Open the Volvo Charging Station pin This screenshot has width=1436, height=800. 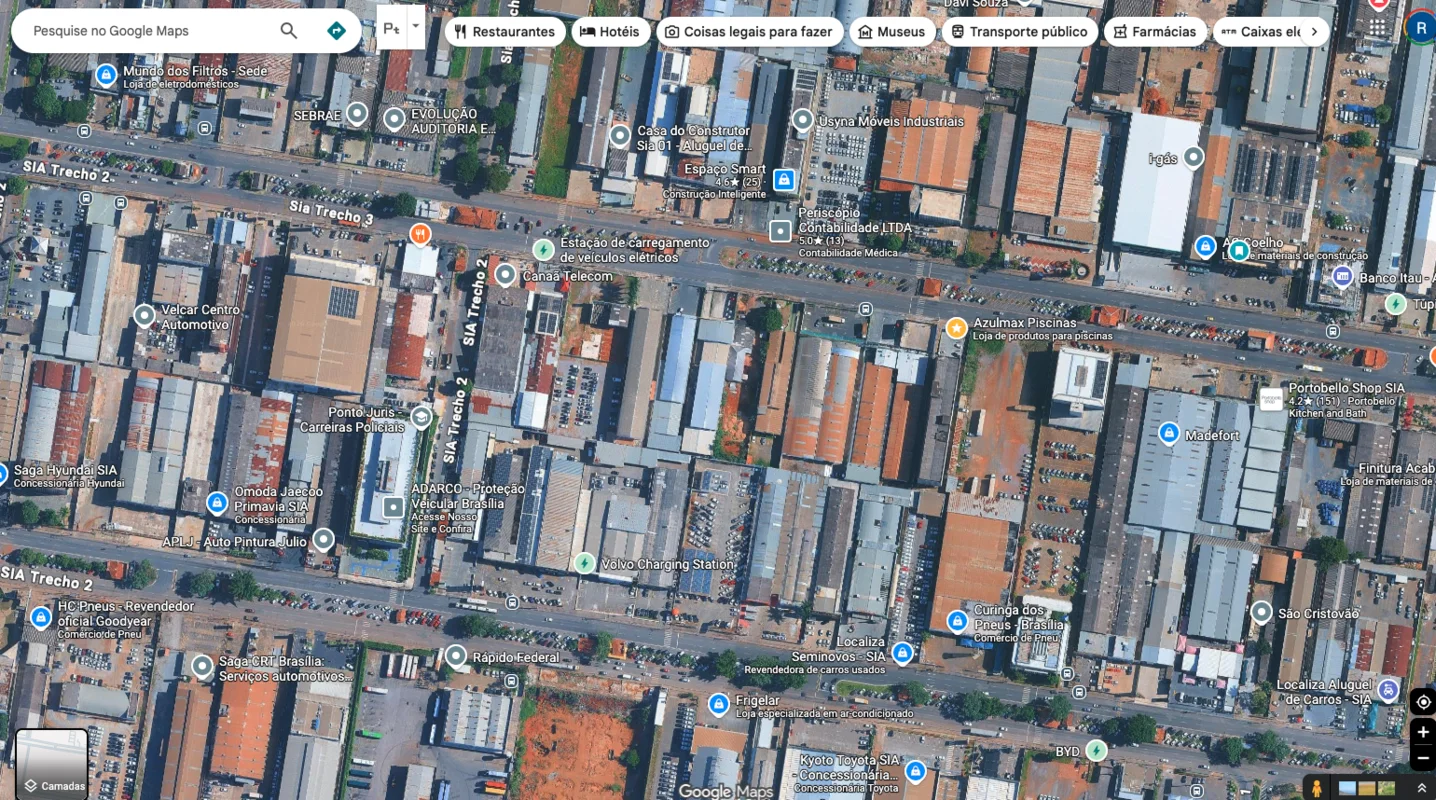click(584, 563)
